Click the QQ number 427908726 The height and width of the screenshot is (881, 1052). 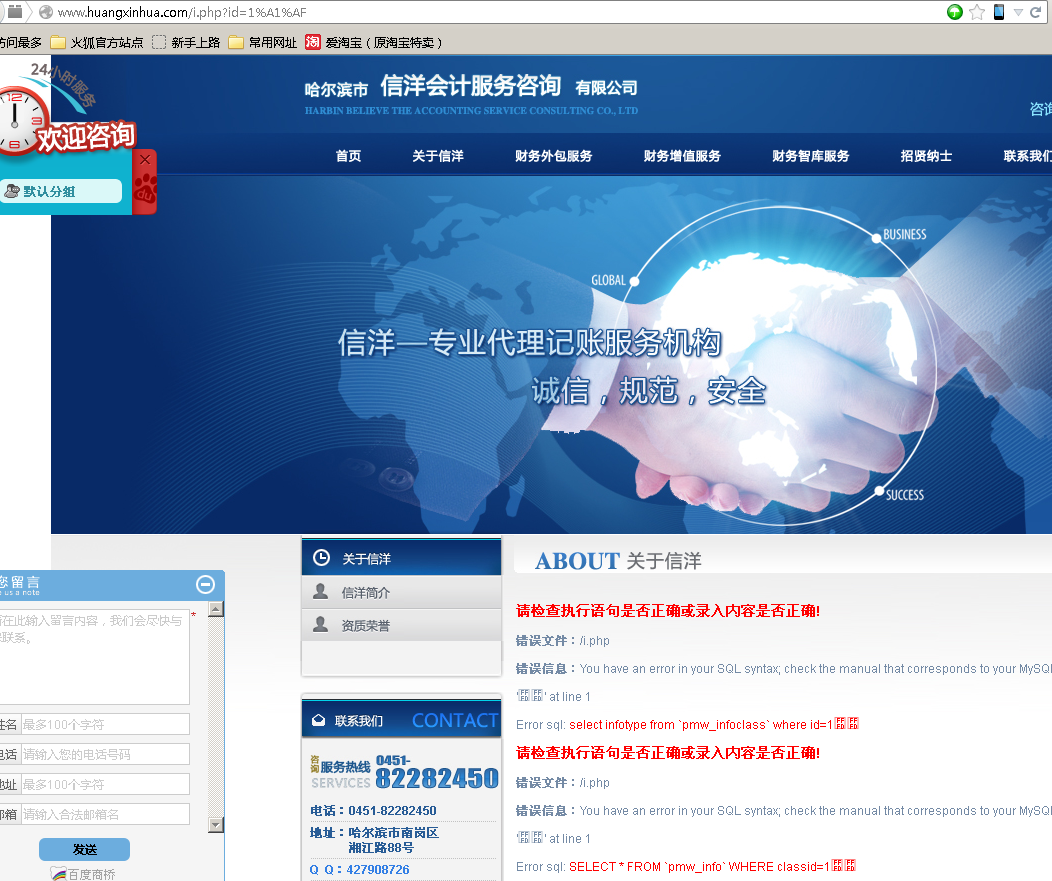click(378, 870)
